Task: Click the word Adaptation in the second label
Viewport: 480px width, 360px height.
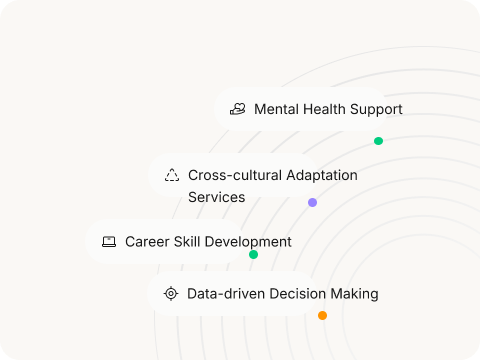Action: [322, 176]
